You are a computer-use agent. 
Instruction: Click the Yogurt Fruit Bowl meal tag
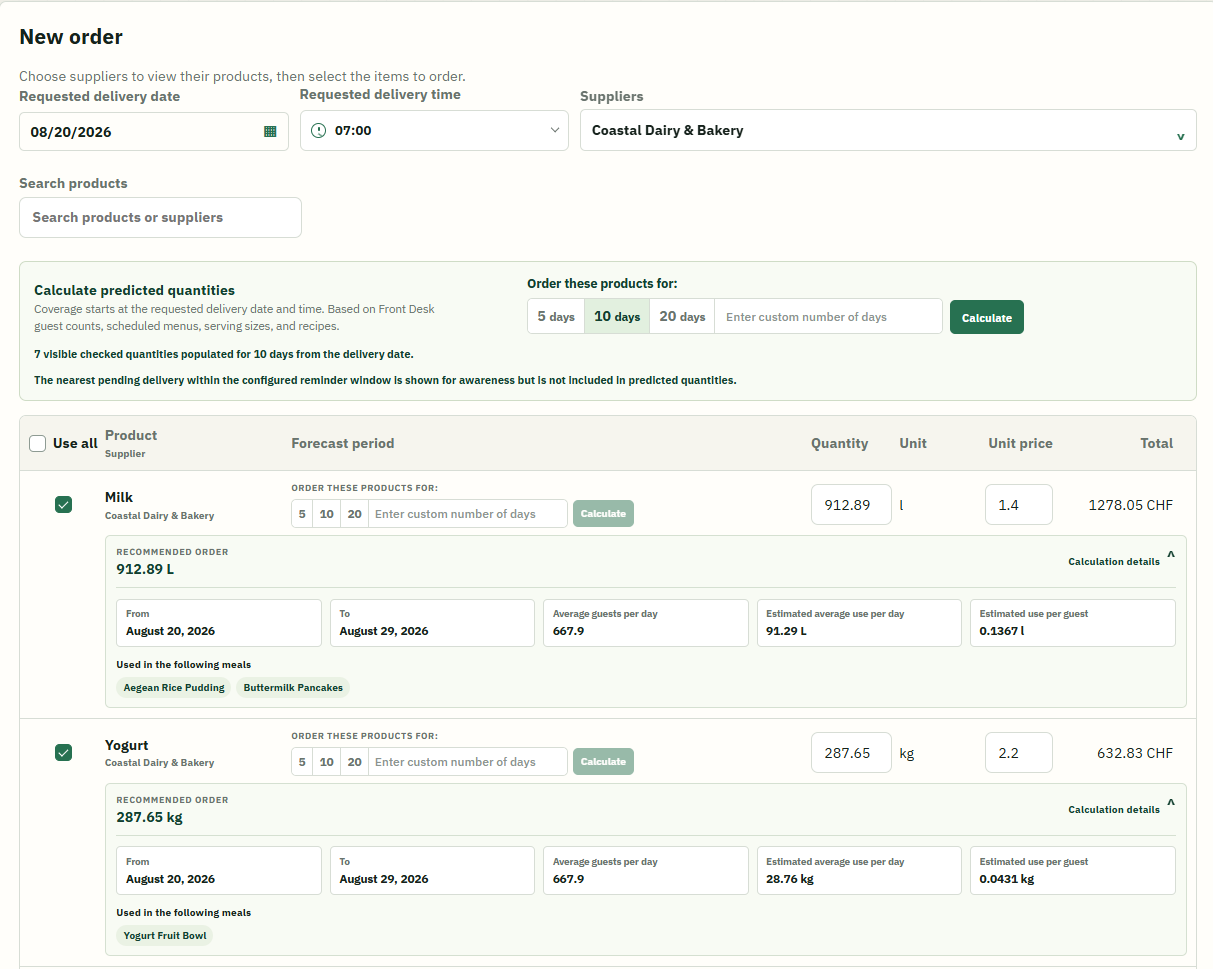pos(165,936)
